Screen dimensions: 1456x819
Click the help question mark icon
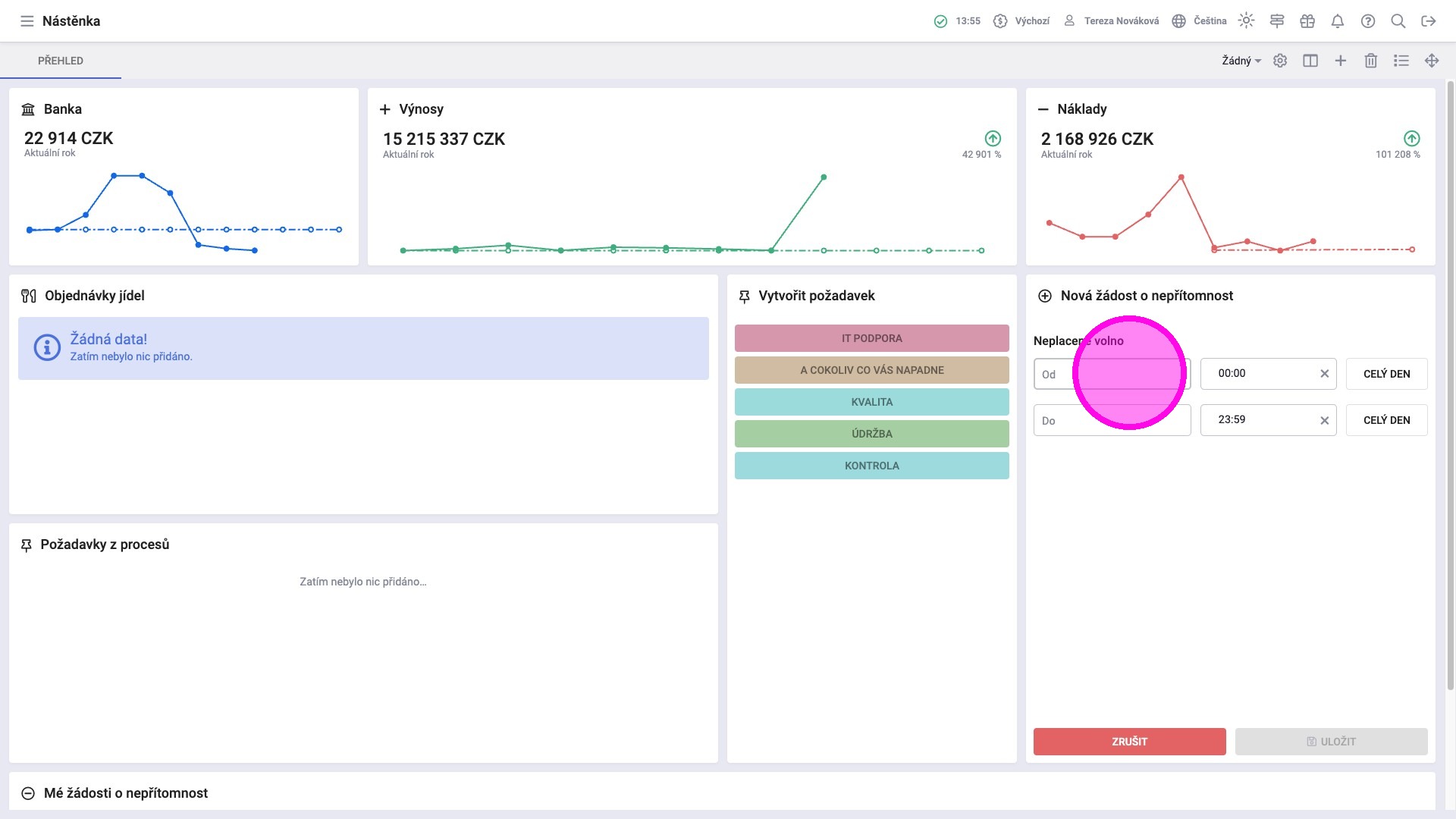(x=1368, y=21)
